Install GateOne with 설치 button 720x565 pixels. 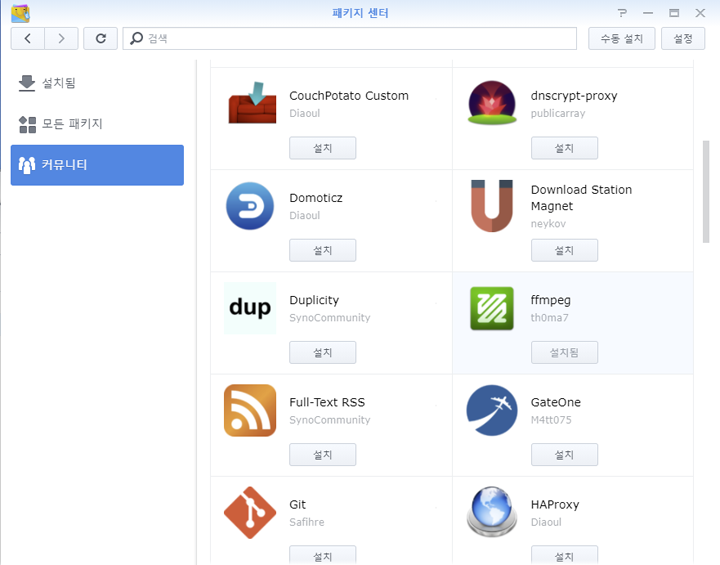click(564, 455)
